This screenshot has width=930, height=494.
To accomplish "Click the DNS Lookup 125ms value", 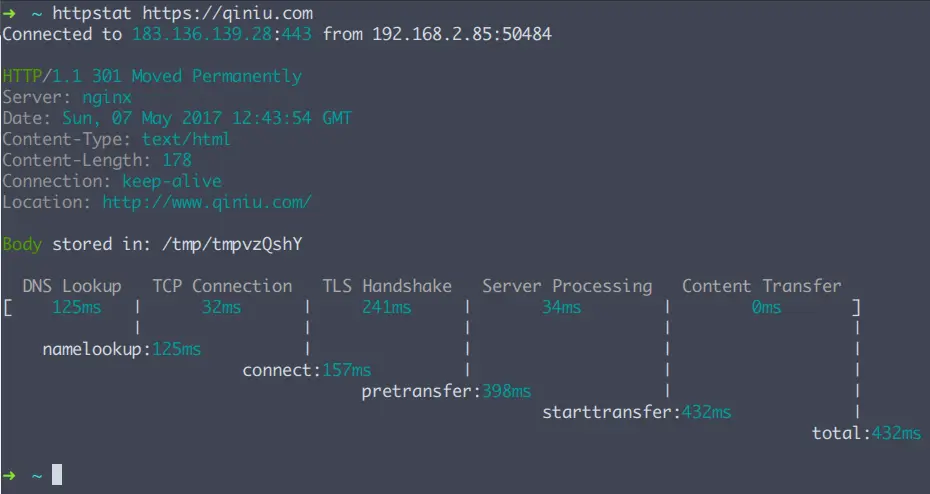I will coord(77,307).
